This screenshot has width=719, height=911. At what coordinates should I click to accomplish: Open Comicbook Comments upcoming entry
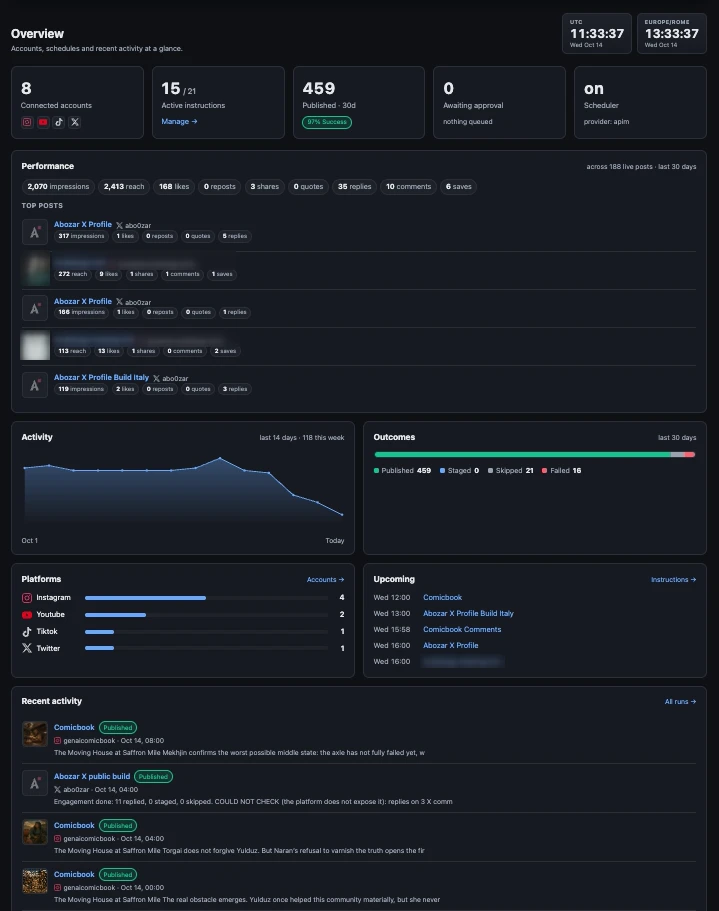coord(462,629)
